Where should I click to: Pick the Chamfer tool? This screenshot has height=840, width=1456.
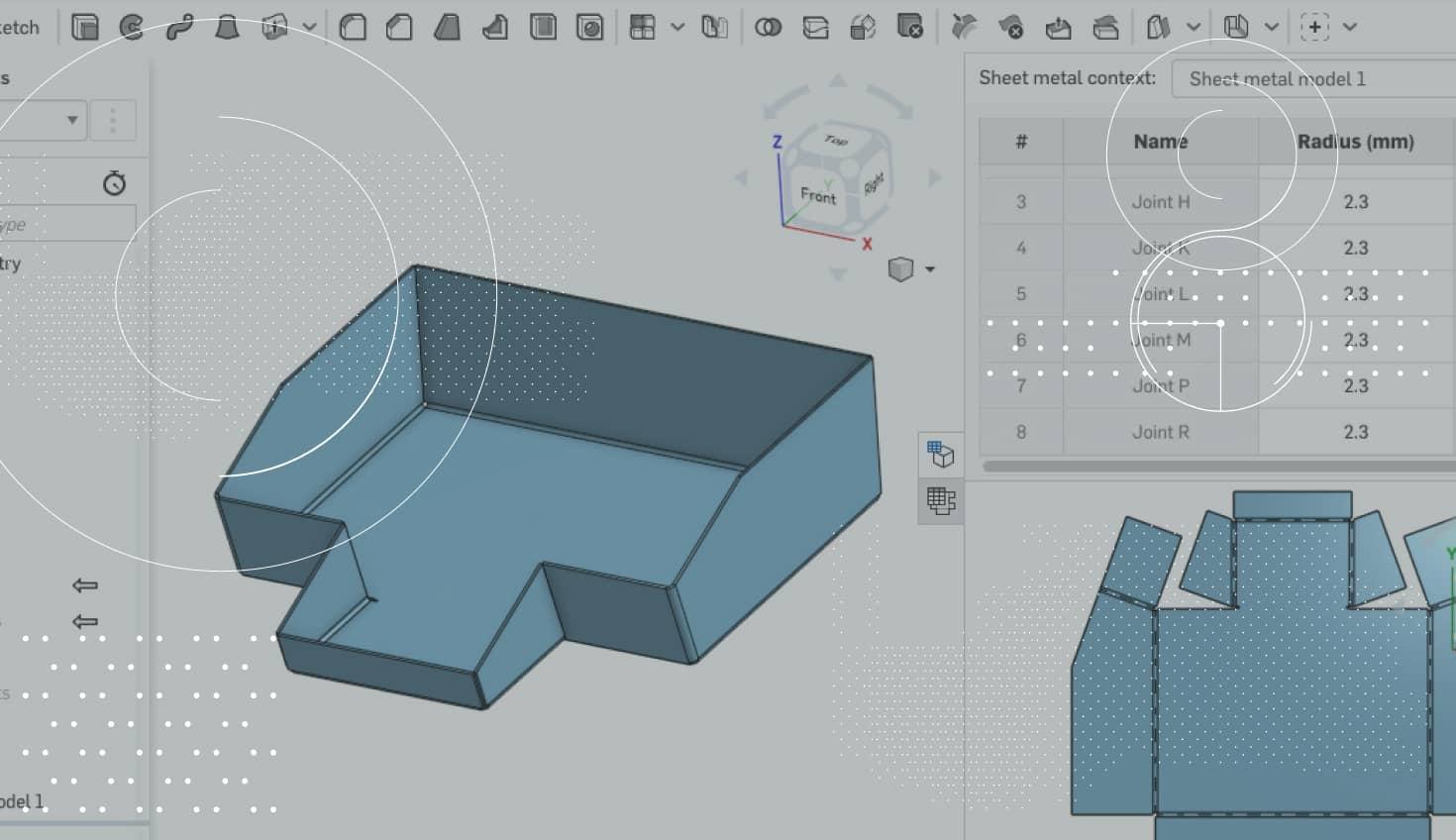(399, 27)
